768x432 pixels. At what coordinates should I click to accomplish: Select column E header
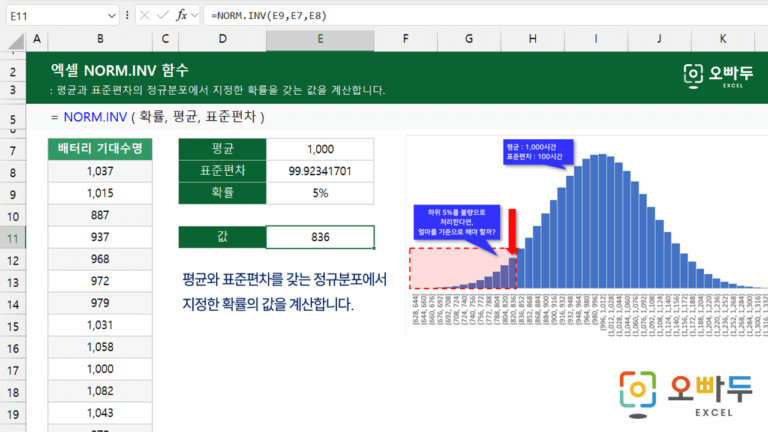coord(320,39)
